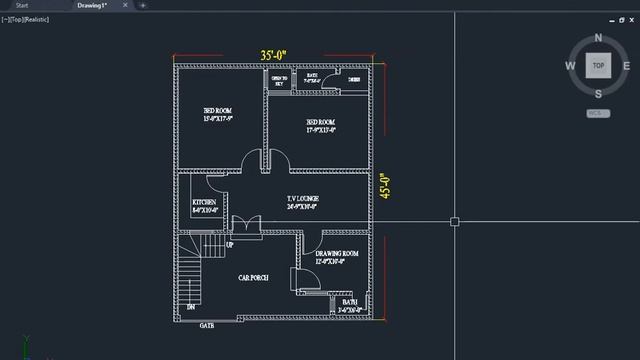The height and width of the screenshot is (360, 640).
Task: Open the [Realistic] visual style menu
Action: 36,20
